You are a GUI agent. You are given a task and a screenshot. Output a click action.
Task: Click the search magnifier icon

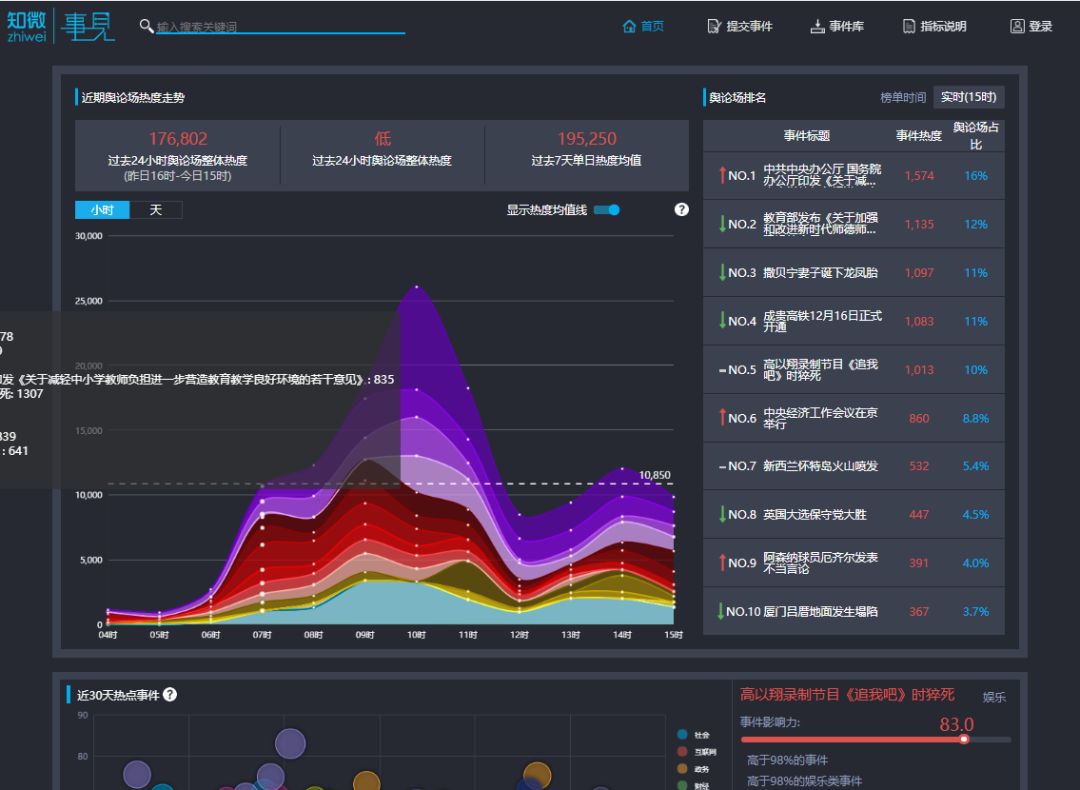(145, 24)
